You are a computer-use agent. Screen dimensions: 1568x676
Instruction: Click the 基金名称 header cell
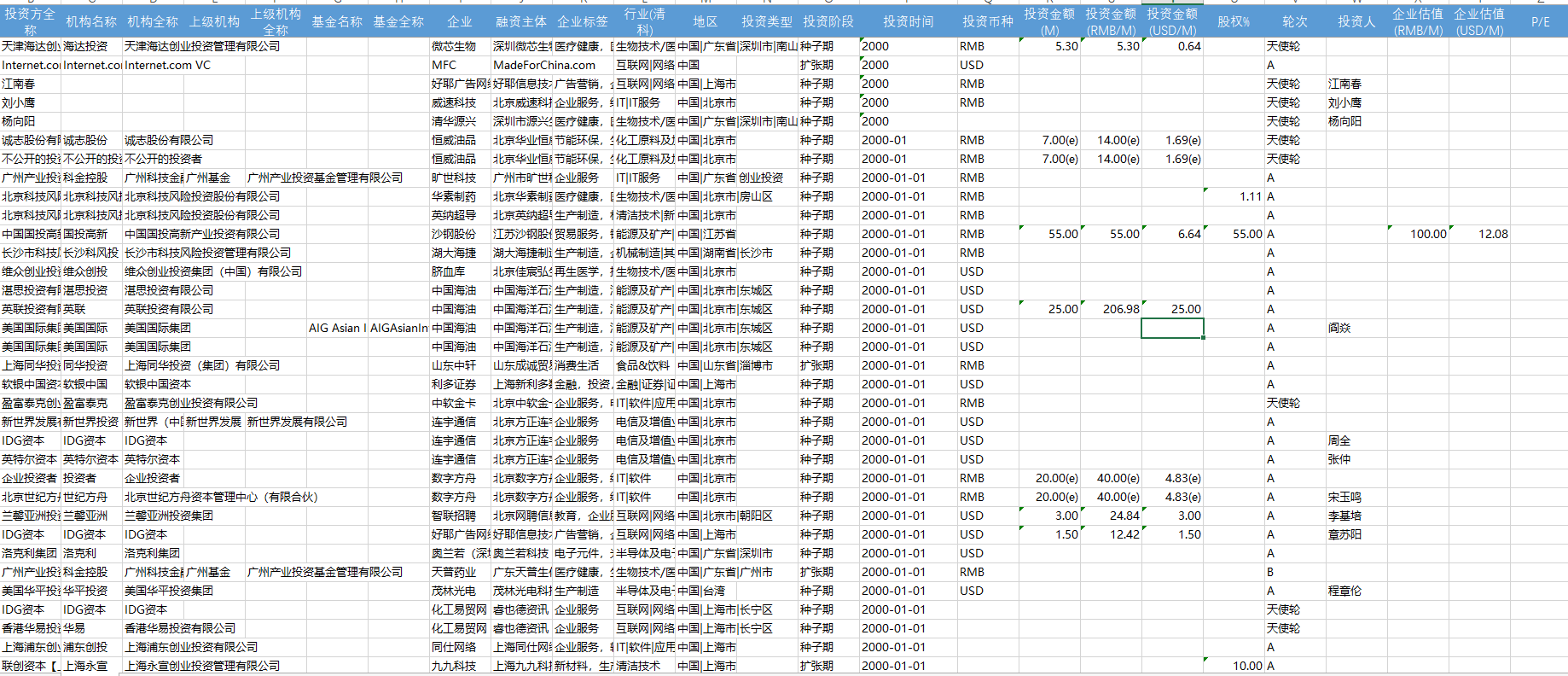tap(337, 21)
